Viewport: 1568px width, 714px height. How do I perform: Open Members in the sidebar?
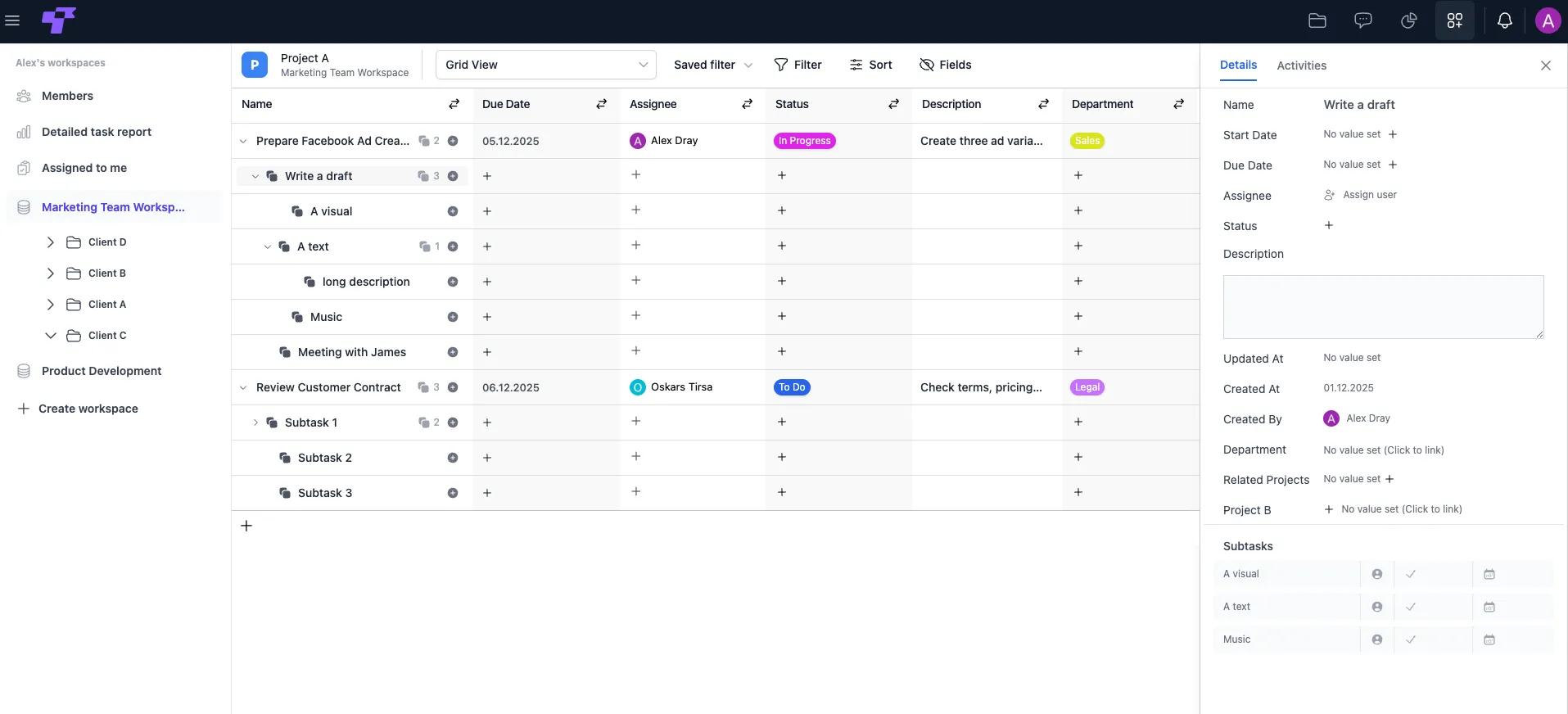67,96
